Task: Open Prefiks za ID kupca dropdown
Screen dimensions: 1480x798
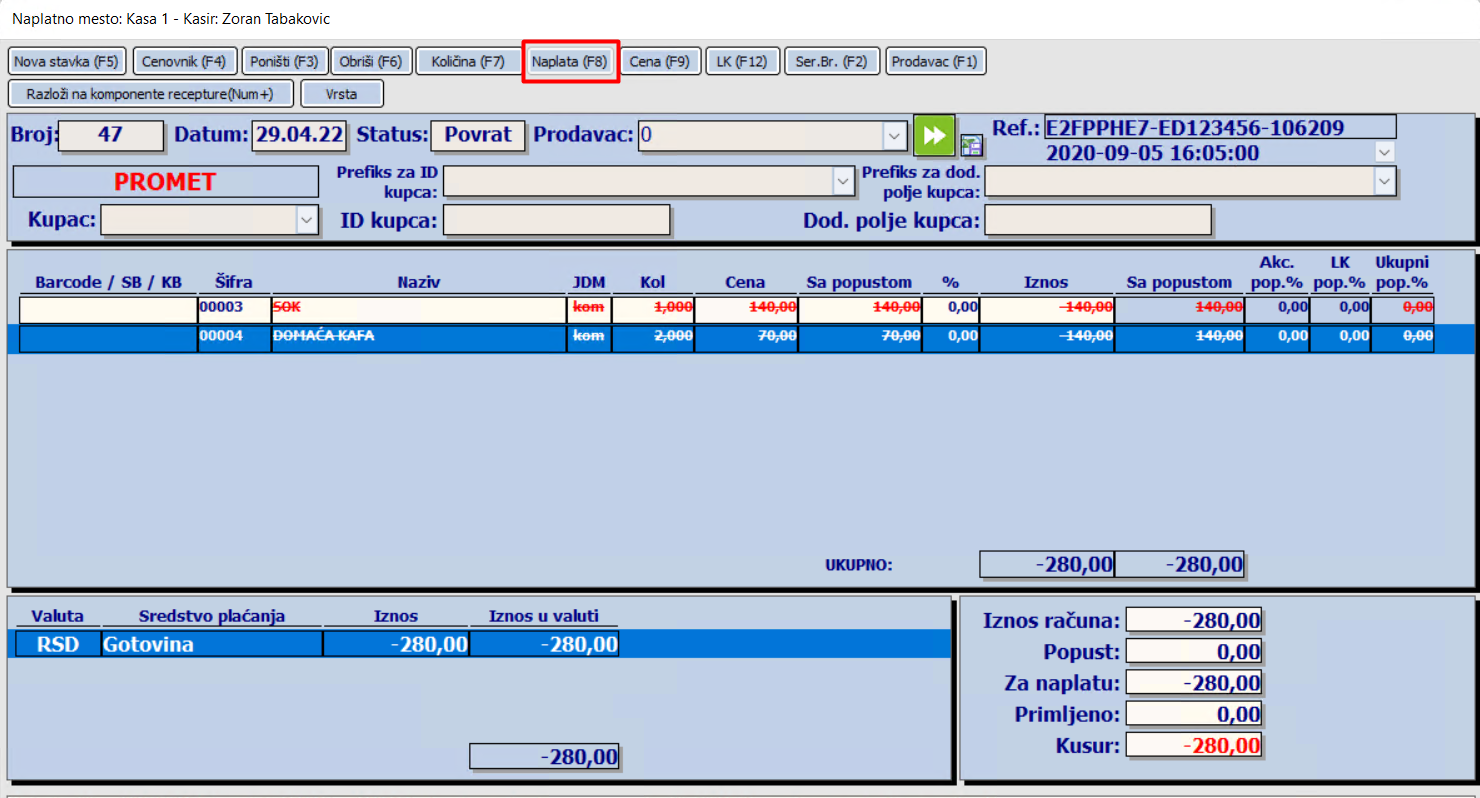Action: click(842, 180)
